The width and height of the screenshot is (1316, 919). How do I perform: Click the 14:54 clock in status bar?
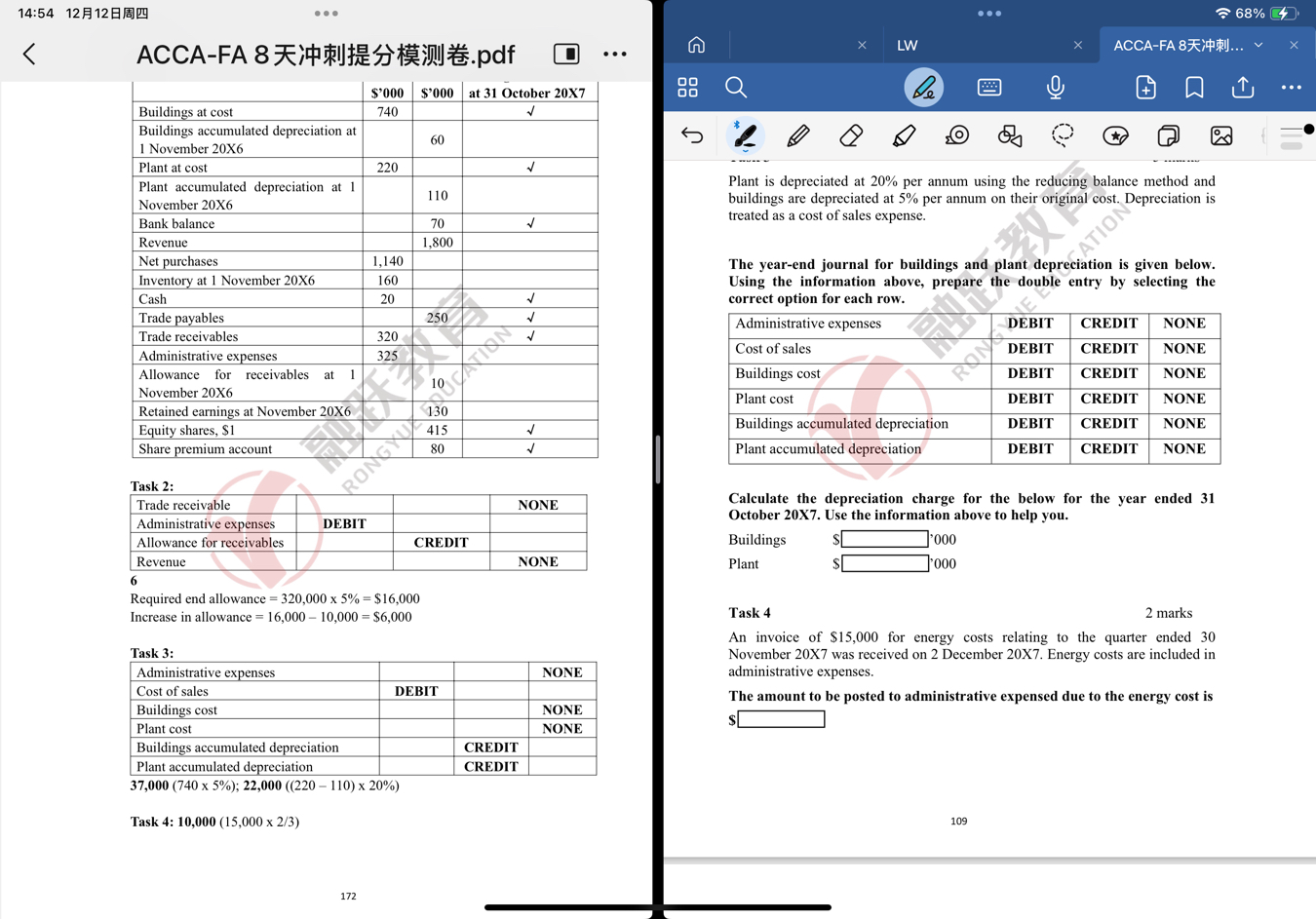pos(35,14)
